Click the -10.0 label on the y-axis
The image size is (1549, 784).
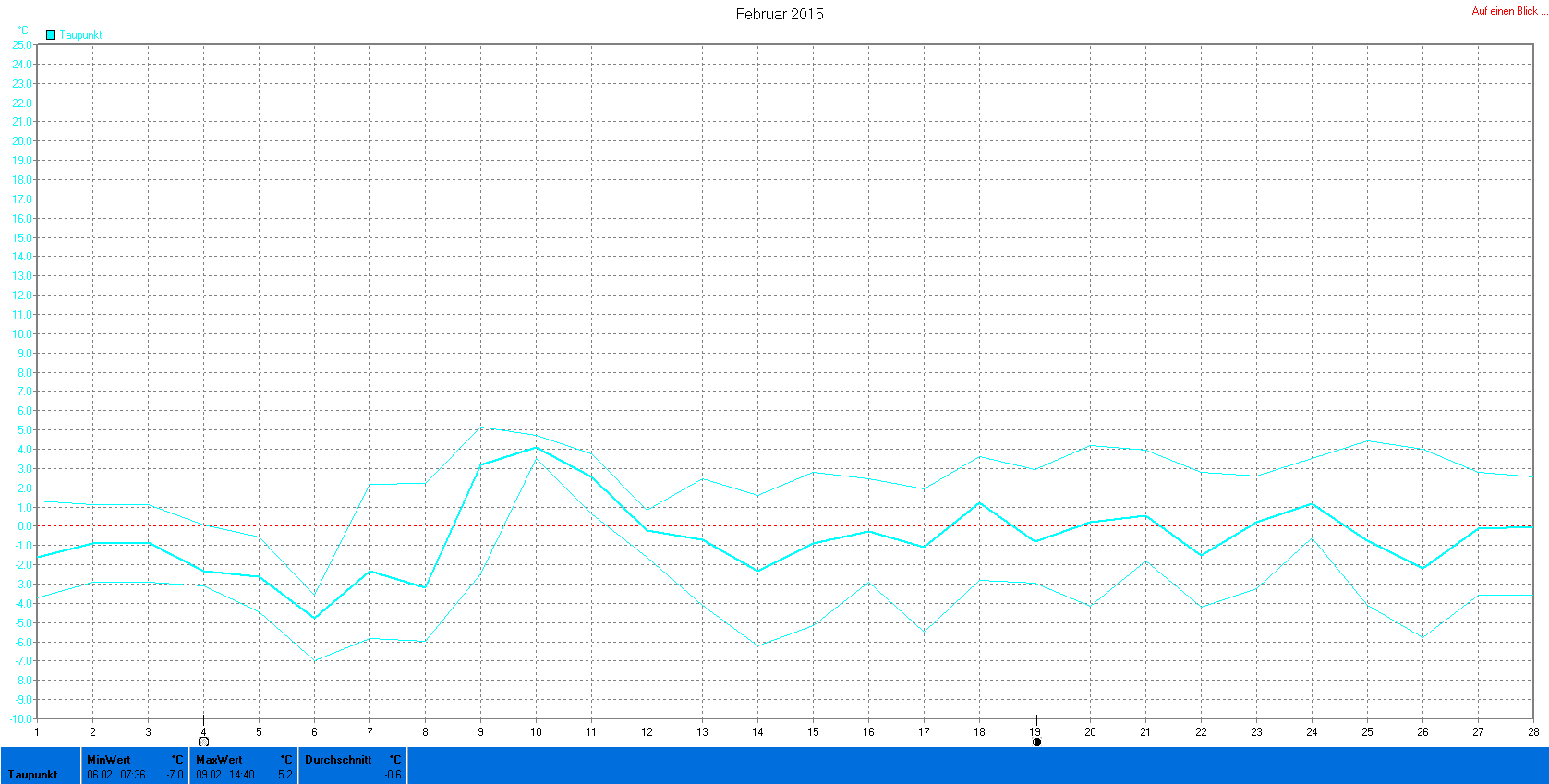coord(20,719)
